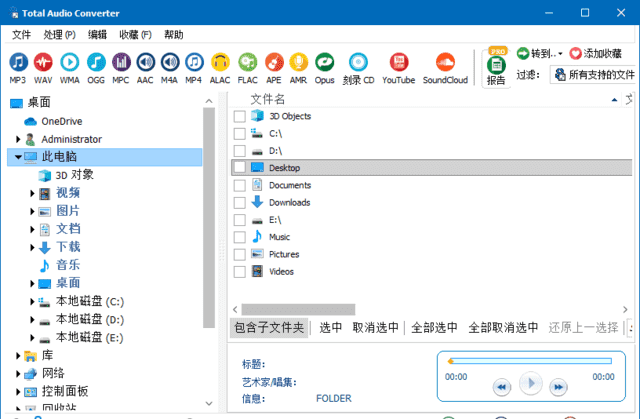Sort by 文件名 column header
The width and height of the screenshot is (640, 419).
point(267,99)
